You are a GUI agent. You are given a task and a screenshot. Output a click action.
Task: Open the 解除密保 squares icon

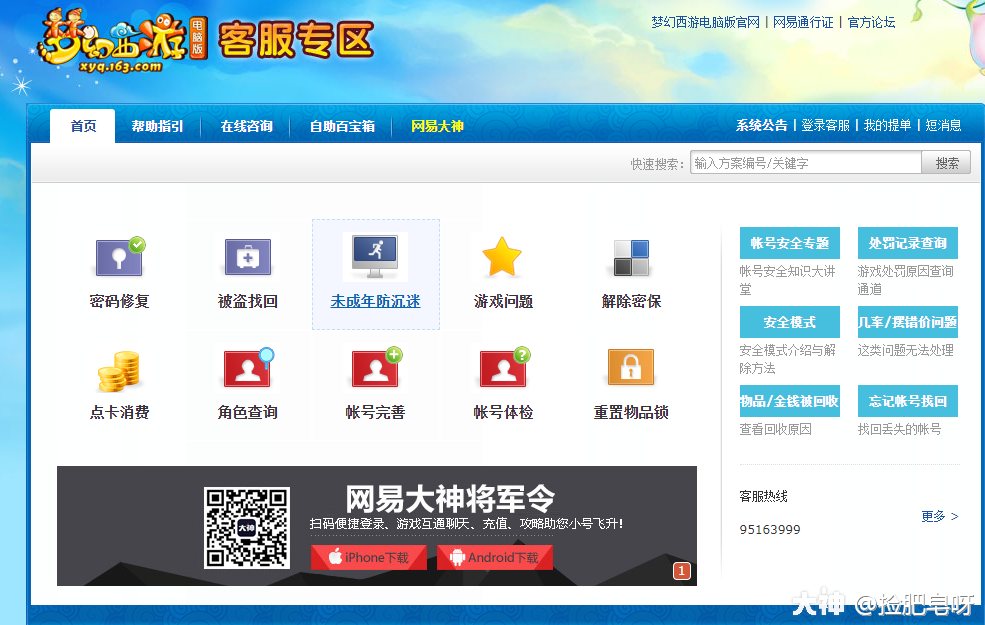(x=631, y=258)
